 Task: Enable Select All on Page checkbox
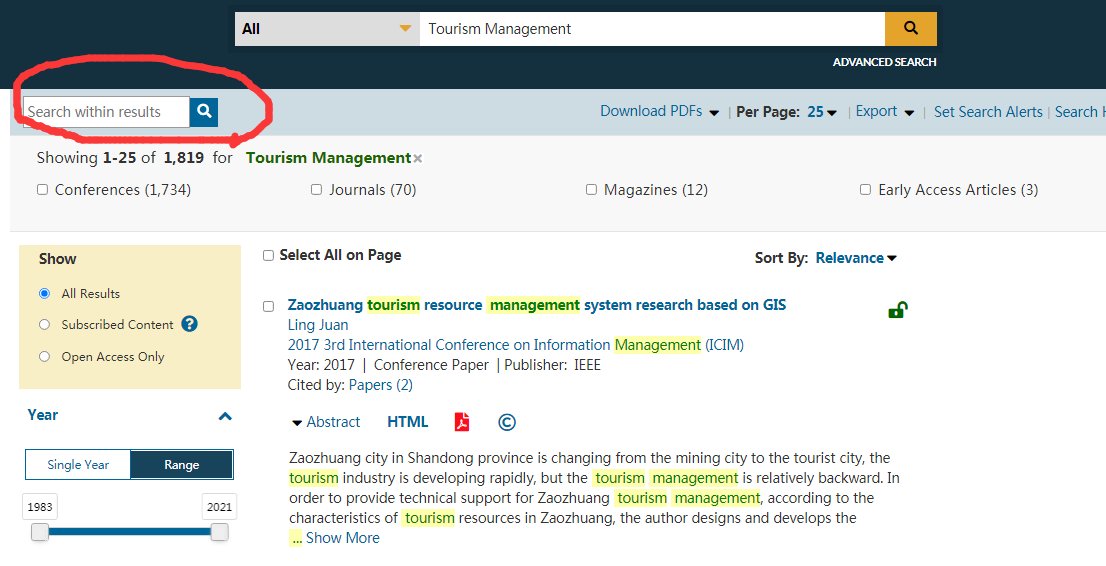coord(268,256)
